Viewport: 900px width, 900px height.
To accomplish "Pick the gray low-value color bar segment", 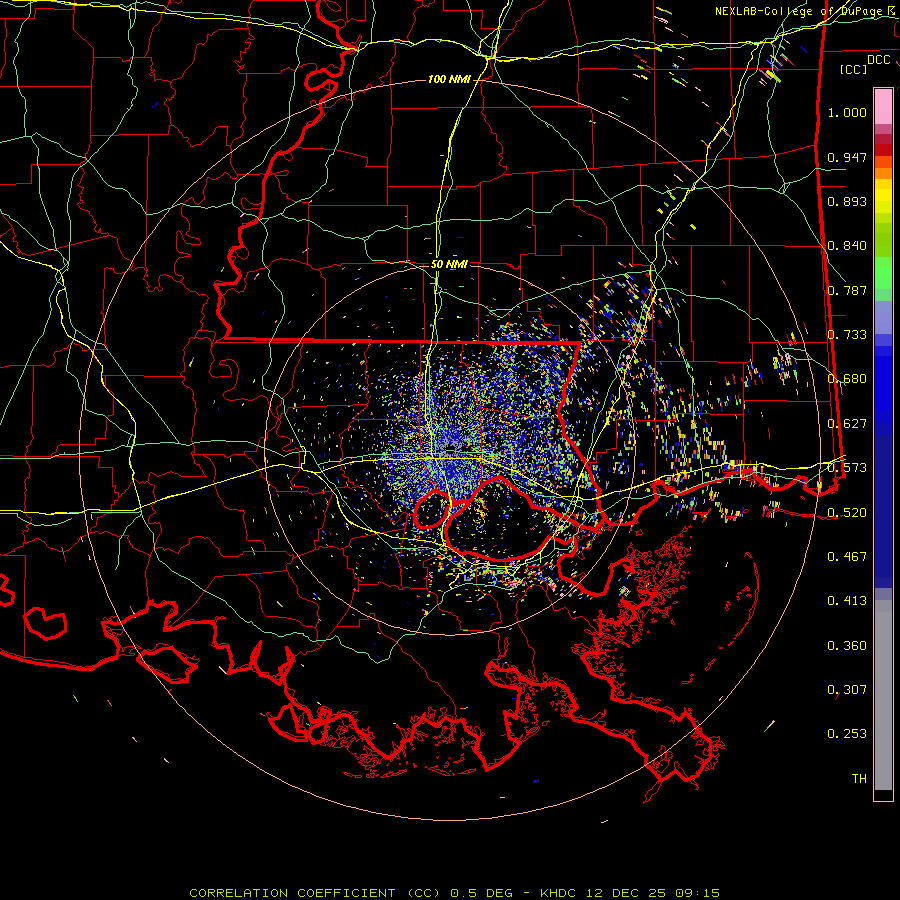I will click(x=883, y=695).
